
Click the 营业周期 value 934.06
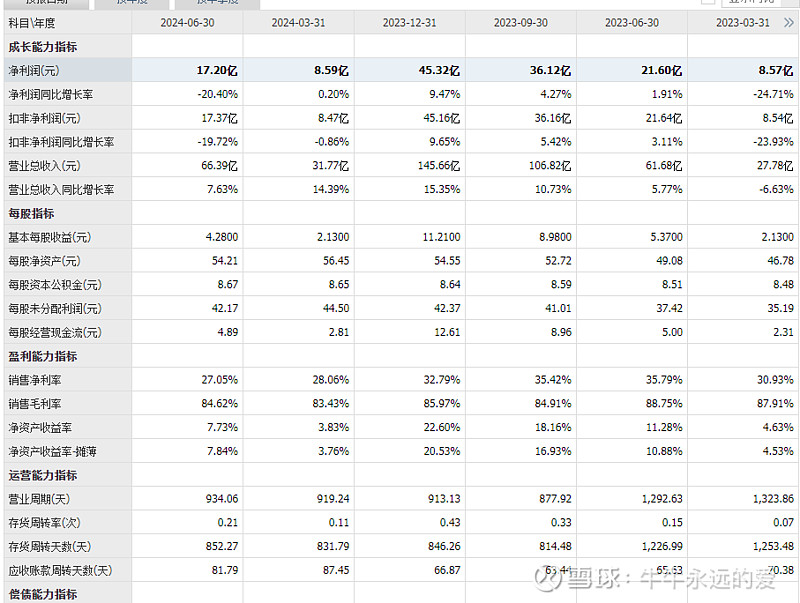(222, 499)
